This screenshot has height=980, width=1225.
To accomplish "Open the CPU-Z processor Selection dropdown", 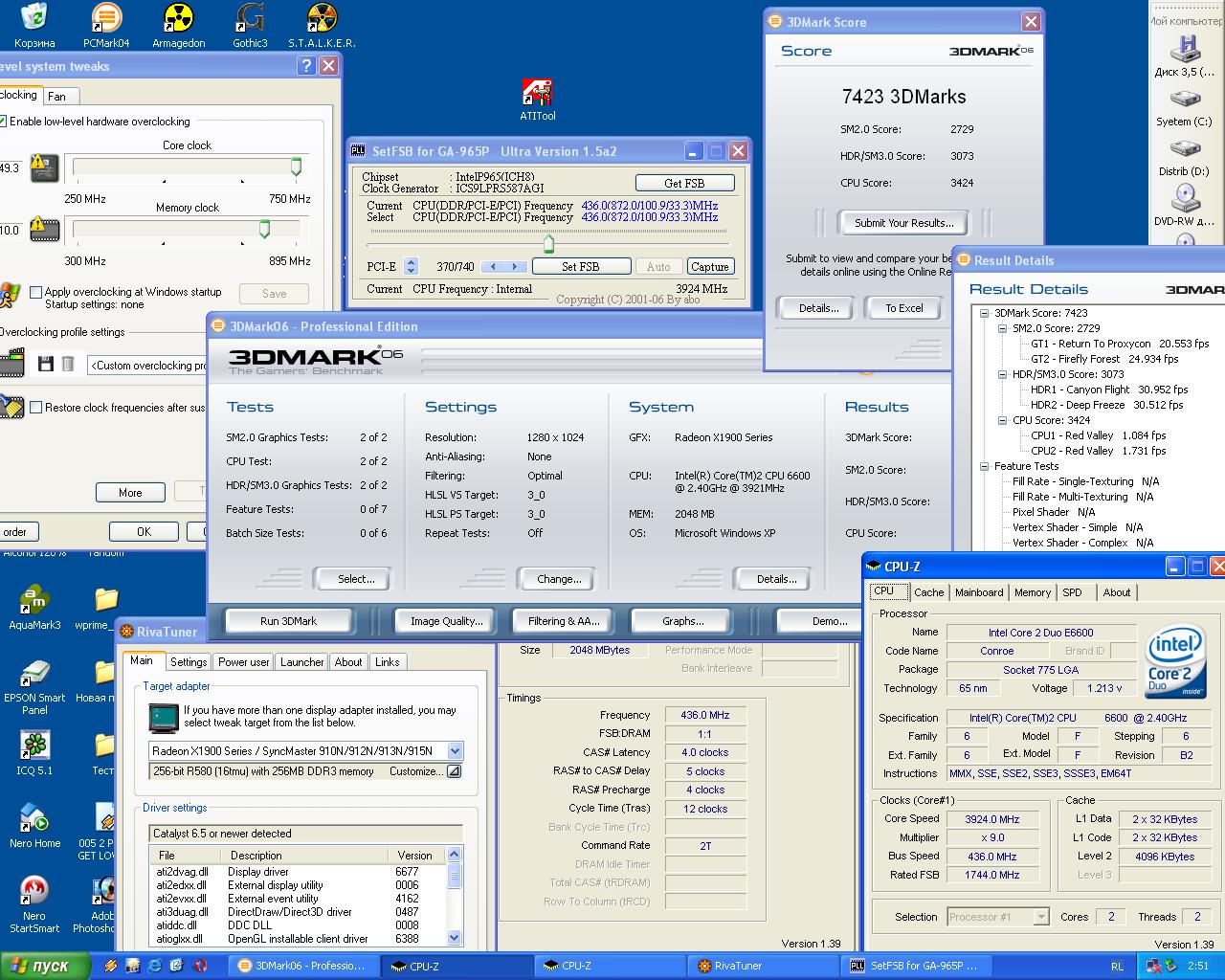I will click(x=1041, y=917).
